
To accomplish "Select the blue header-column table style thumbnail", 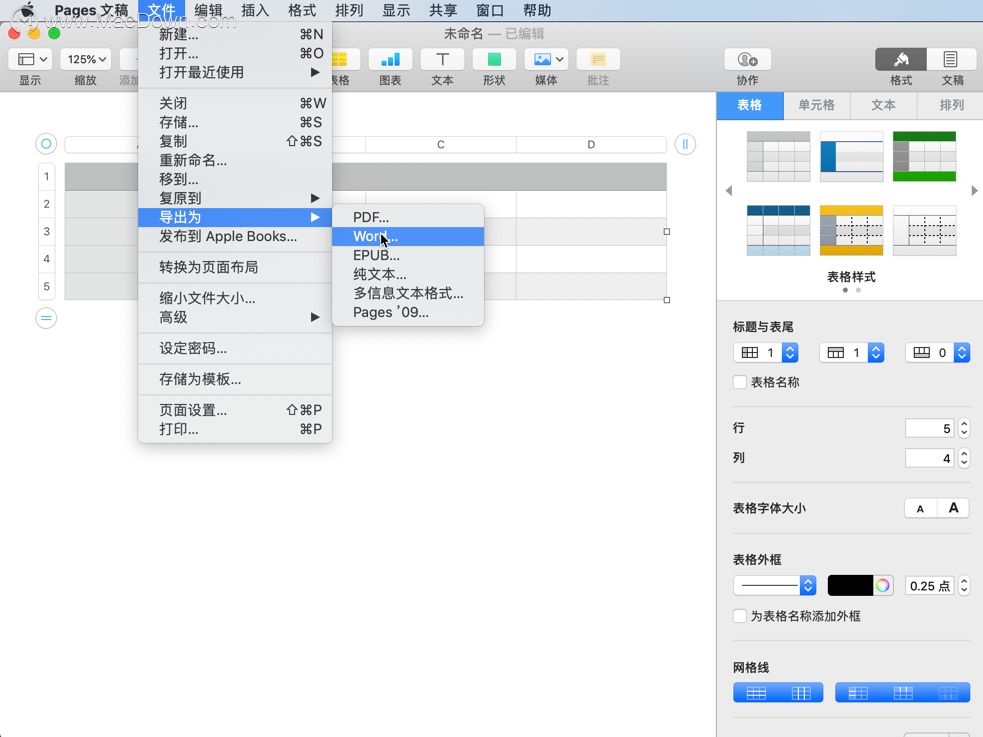I will click(x=851, y=157).
